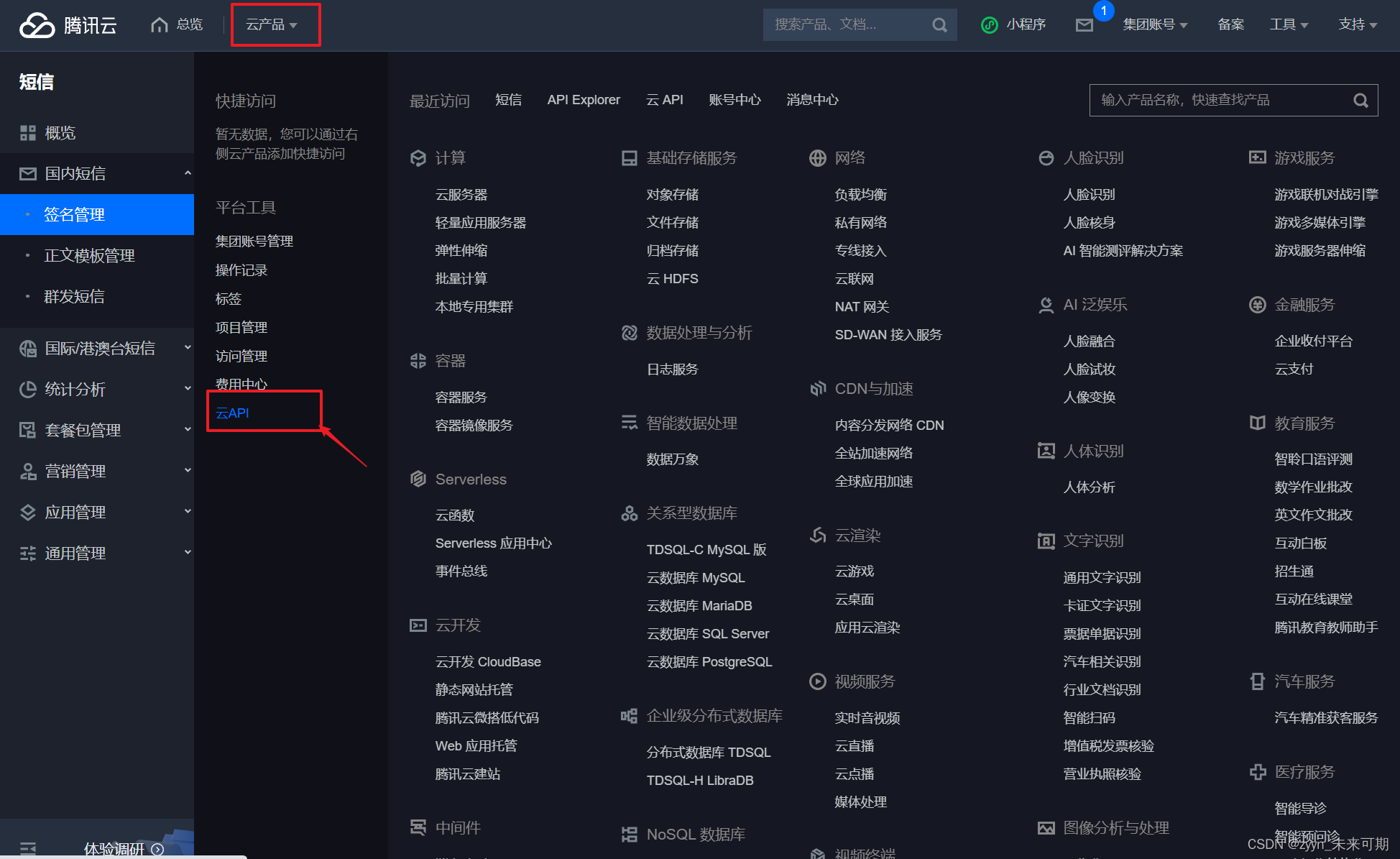
Task: Click the 国际/港澳台短信 globe icon
Action: click(28, 349)
